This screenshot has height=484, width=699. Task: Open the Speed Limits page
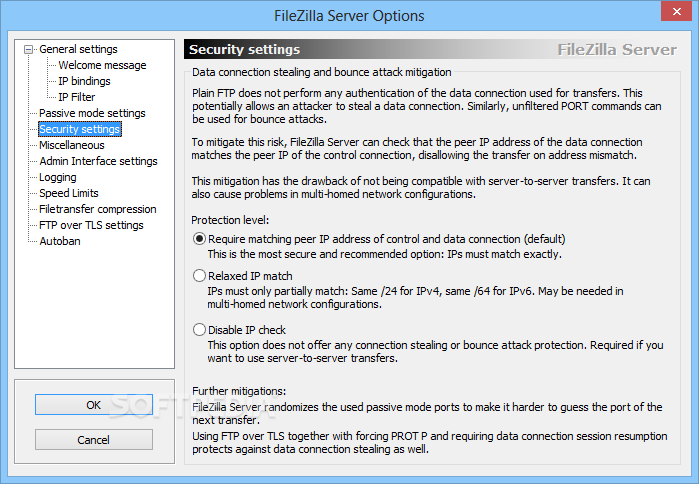click(x=69, y=193)
